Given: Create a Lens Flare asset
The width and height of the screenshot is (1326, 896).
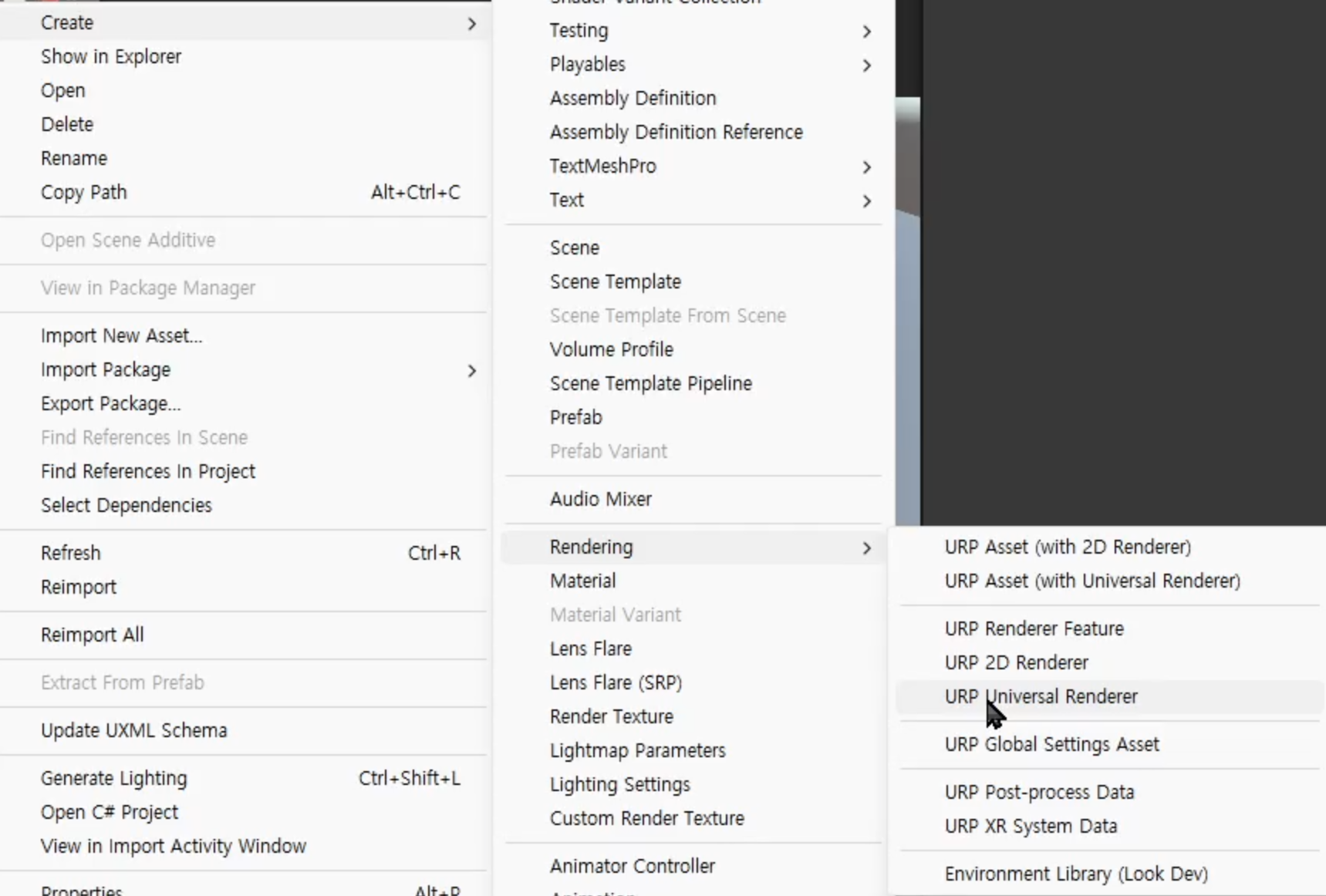Looking at the screenshot, I should click(693, 649).
